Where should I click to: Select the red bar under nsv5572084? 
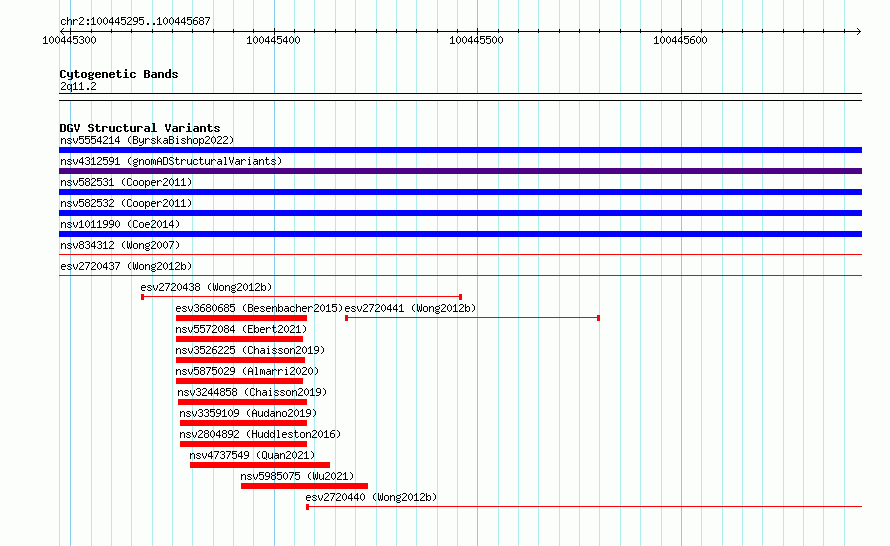[x=240, y=339]
